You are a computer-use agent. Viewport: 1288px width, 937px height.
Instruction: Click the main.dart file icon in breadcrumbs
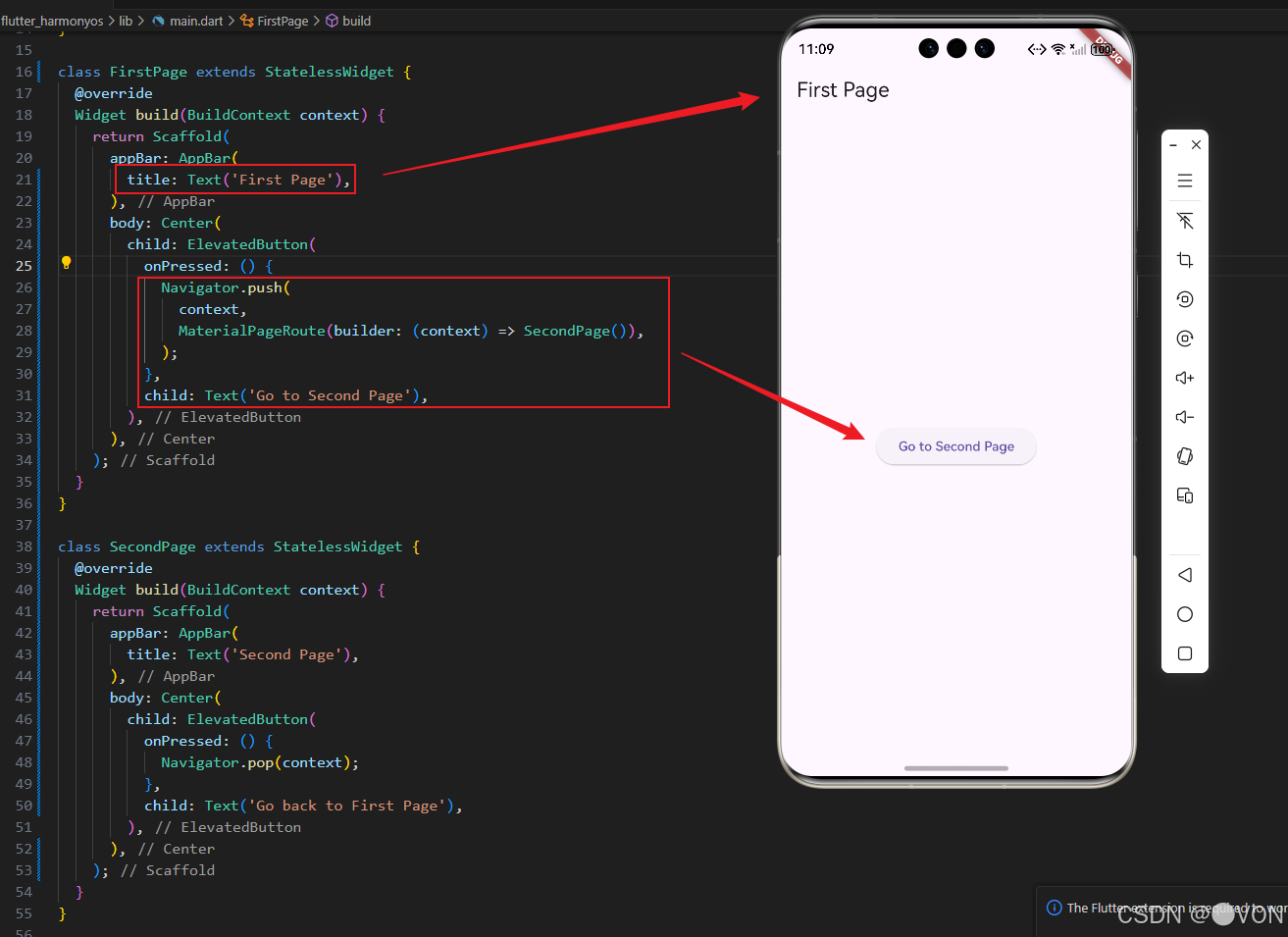point(158,21)
